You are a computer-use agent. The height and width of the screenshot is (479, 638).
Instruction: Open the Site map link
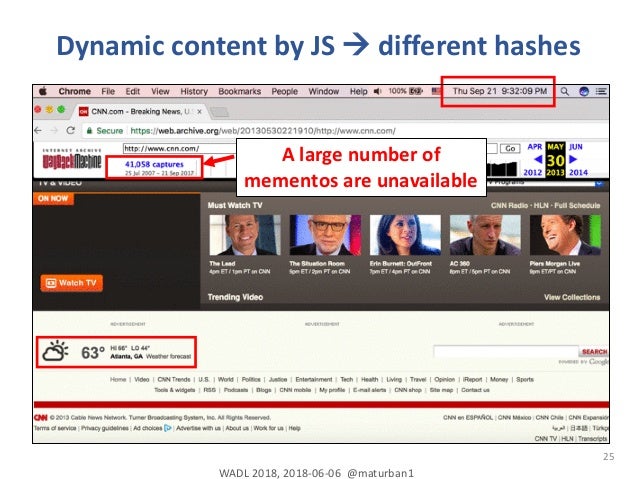(441, 390)
